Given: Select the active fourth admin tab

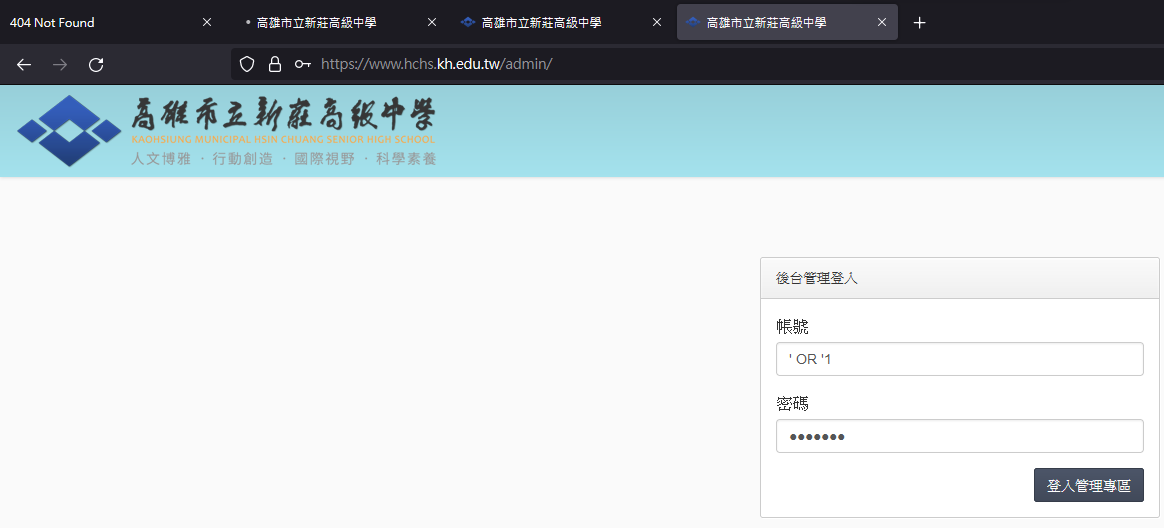Looking at the screenshot, I should [788, 22].
